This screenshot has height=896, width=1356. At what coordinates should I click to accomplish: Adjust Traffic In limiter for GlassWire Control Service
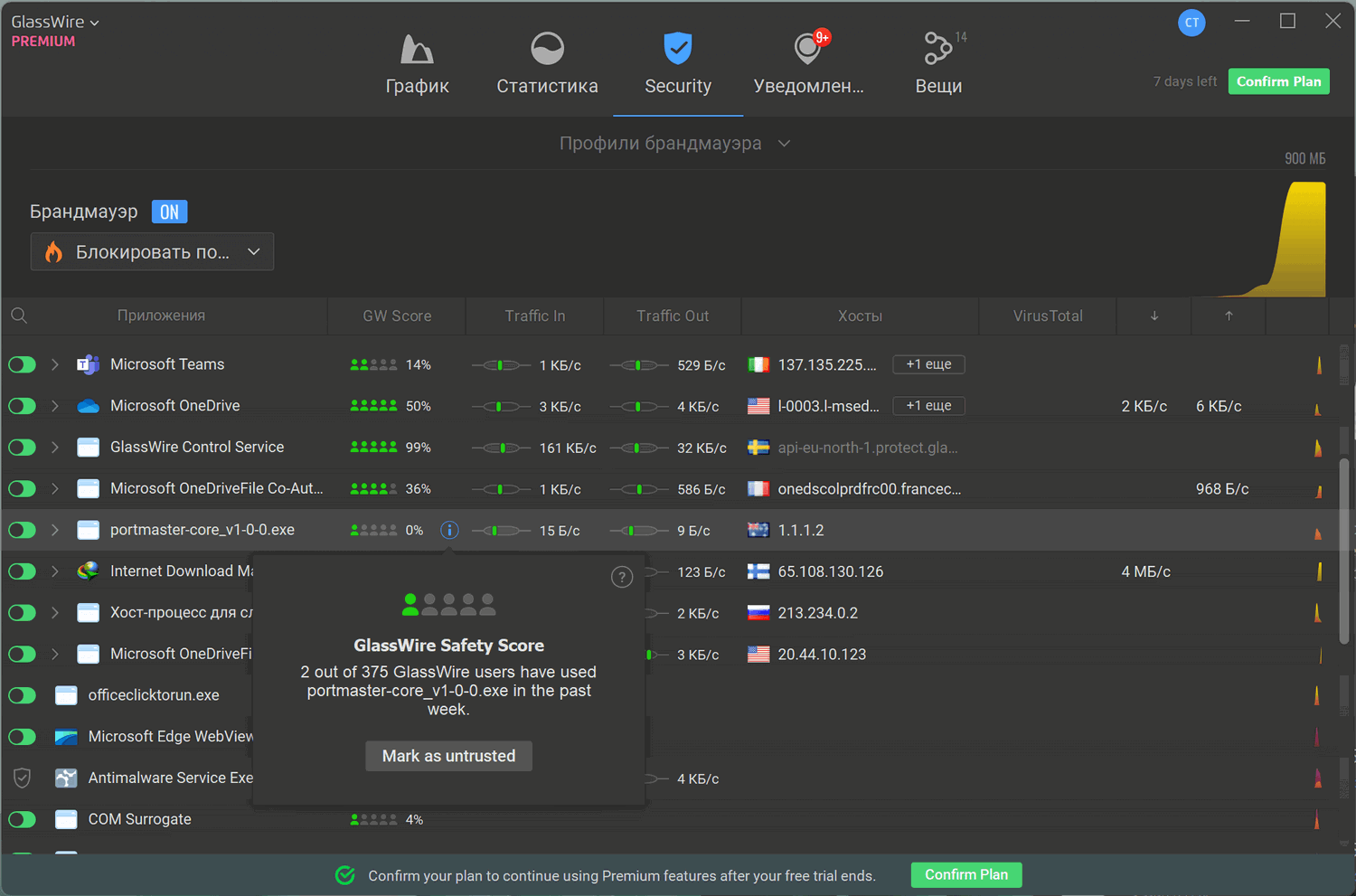click(x=501, y=448)
